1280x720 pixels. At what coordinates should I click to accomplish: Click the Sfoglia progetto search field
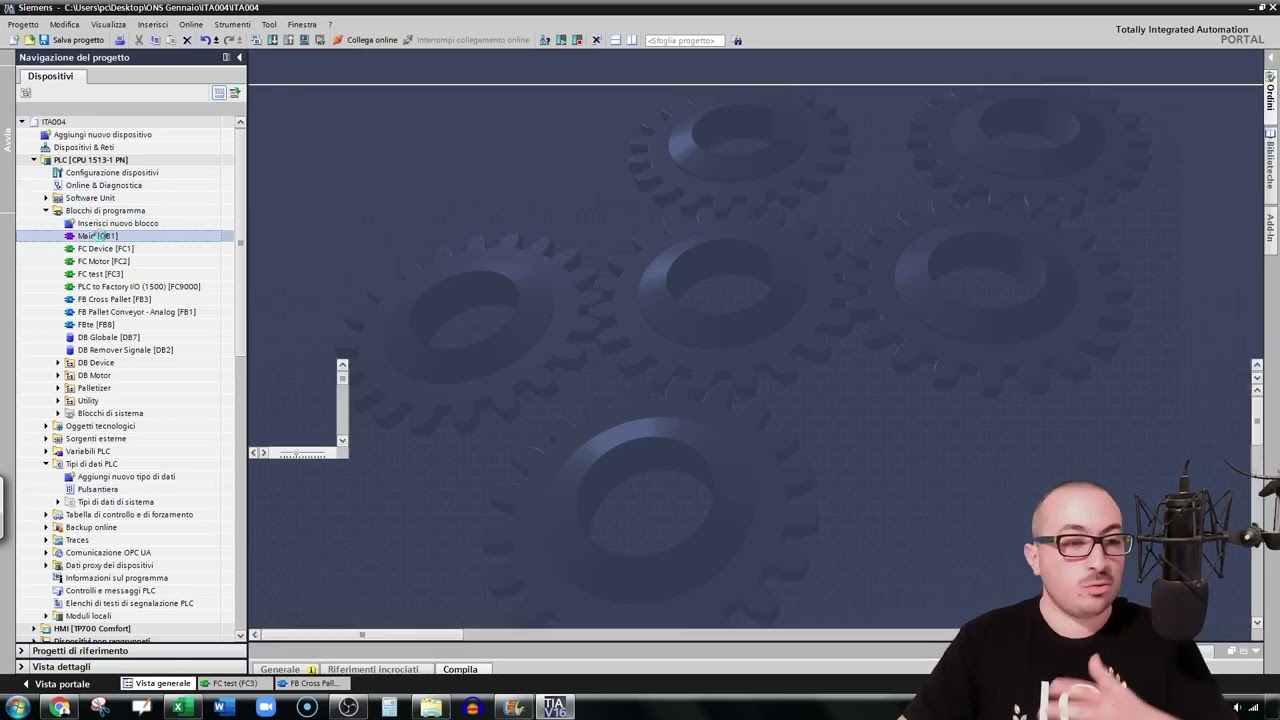coord(685,40)
